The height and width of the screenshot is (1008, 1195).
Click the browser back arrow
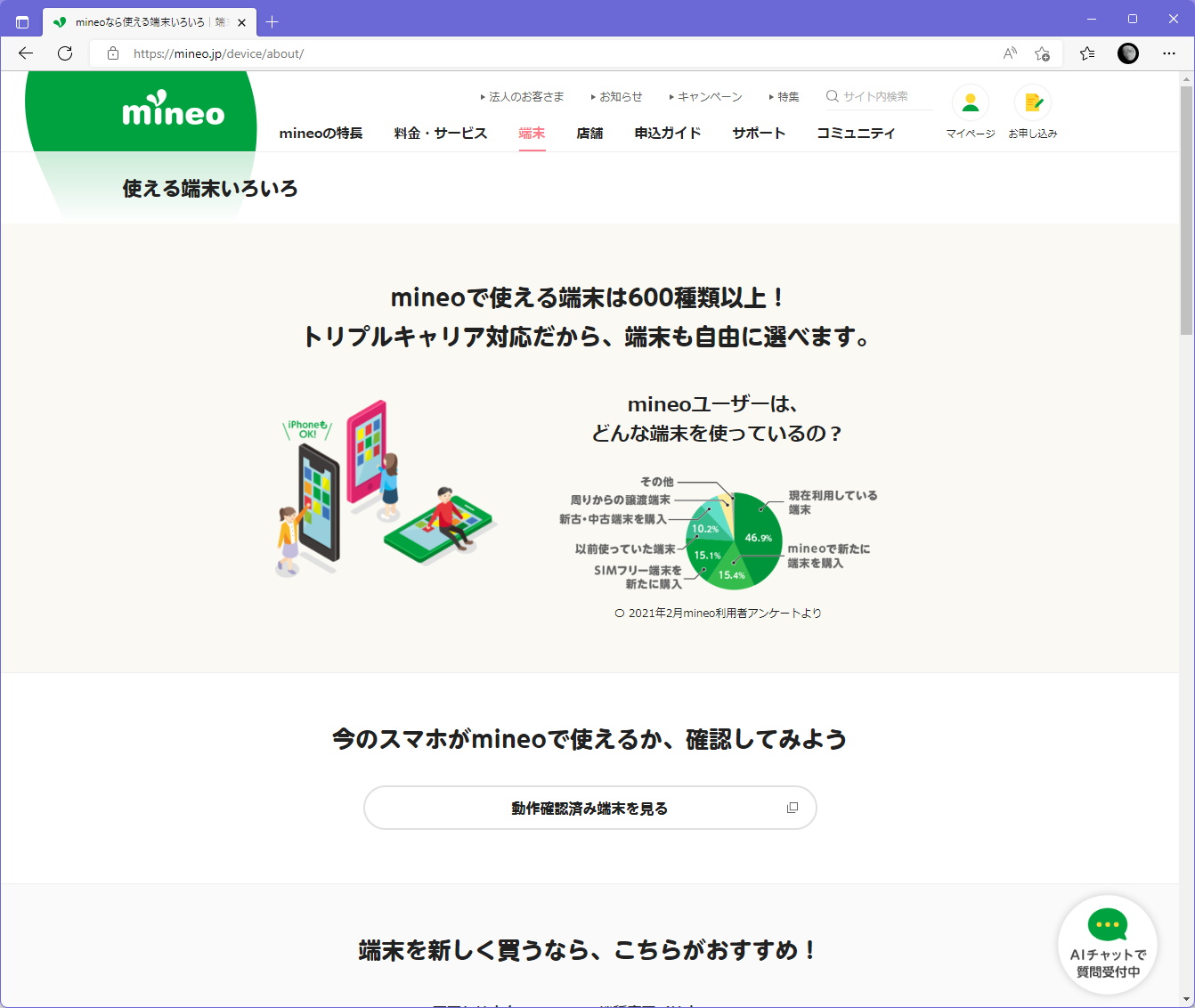pyautogui.click(x=25, y=53)
